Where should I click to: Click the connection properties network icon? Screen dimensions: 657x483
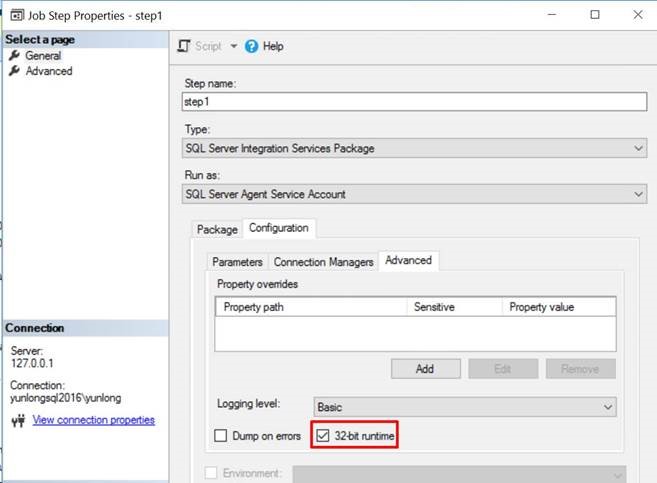pos(17,421)
